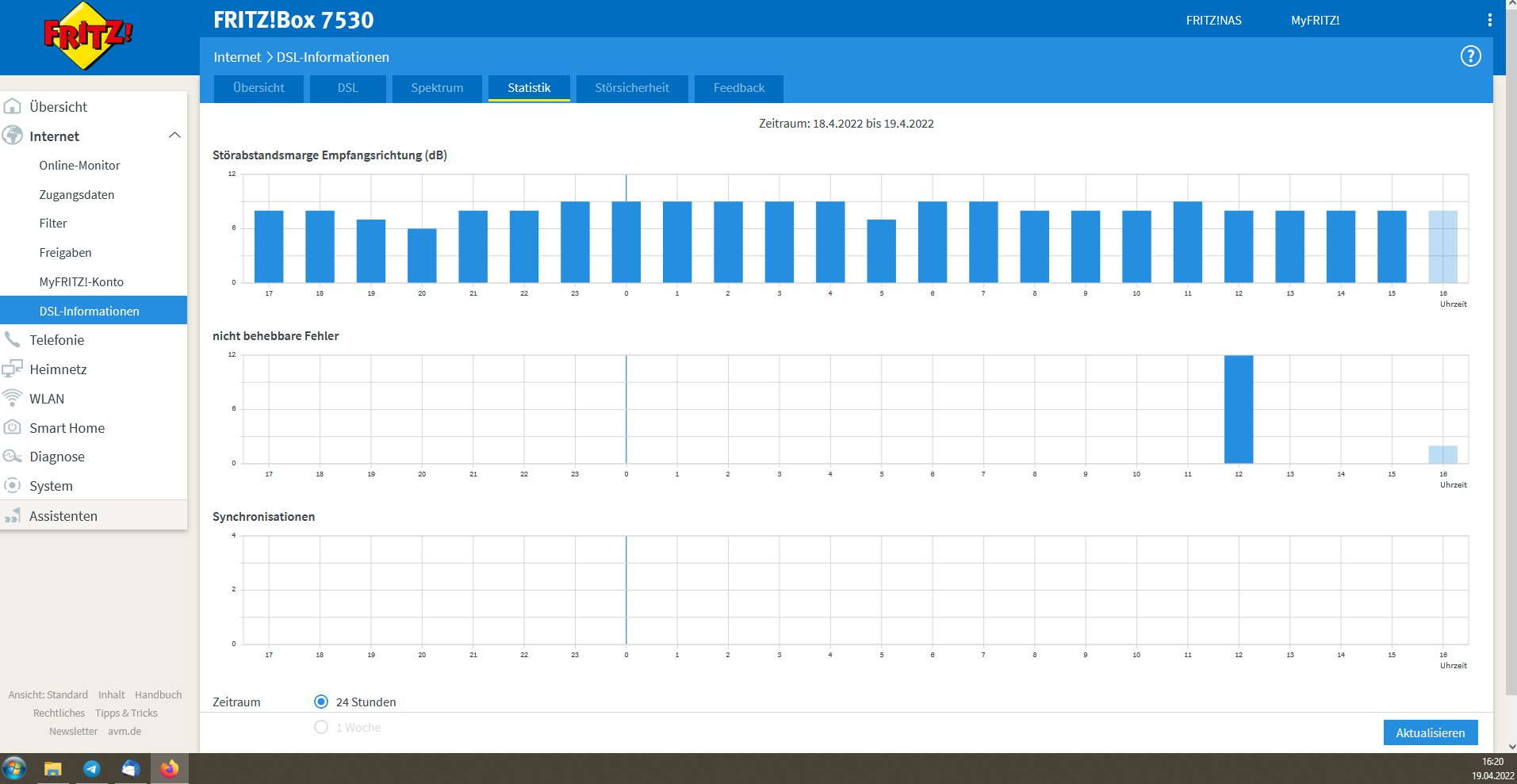1517x784 pixels.
Task: Open the Inhalt footer link
Action: [112, 694]
